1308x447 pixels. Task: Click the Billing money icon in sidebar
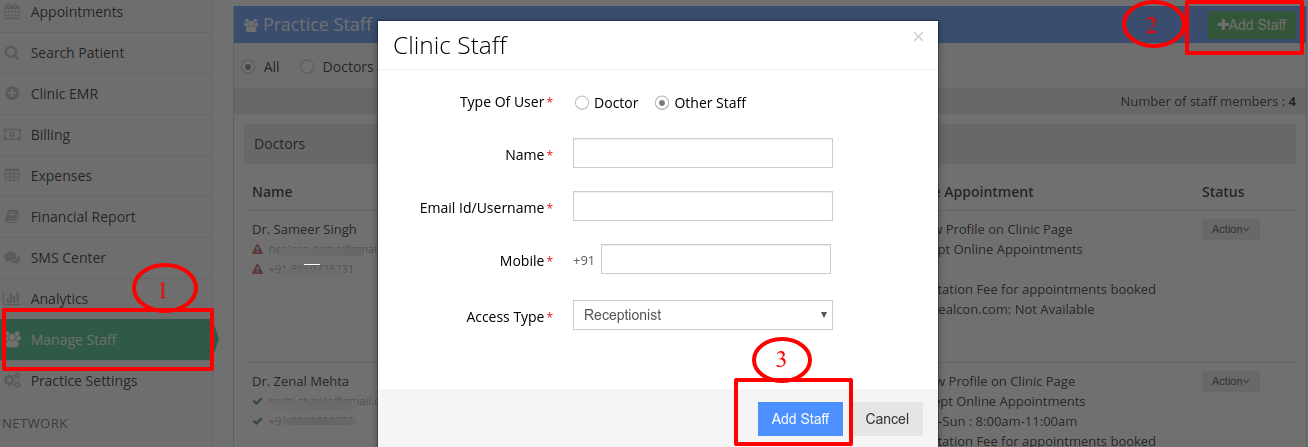(13, 135)
